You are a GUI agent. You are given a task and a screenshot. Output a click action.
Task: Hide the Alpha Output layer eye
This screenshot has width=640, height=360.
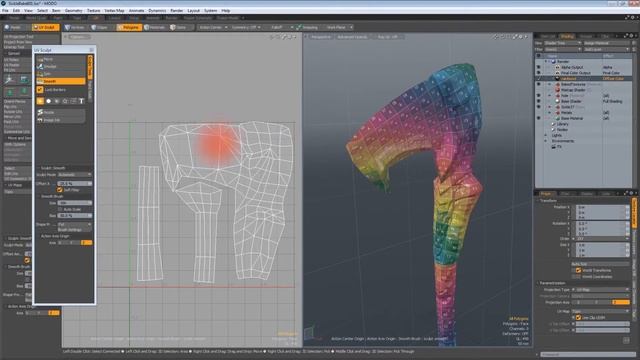[x=539, y=67]
